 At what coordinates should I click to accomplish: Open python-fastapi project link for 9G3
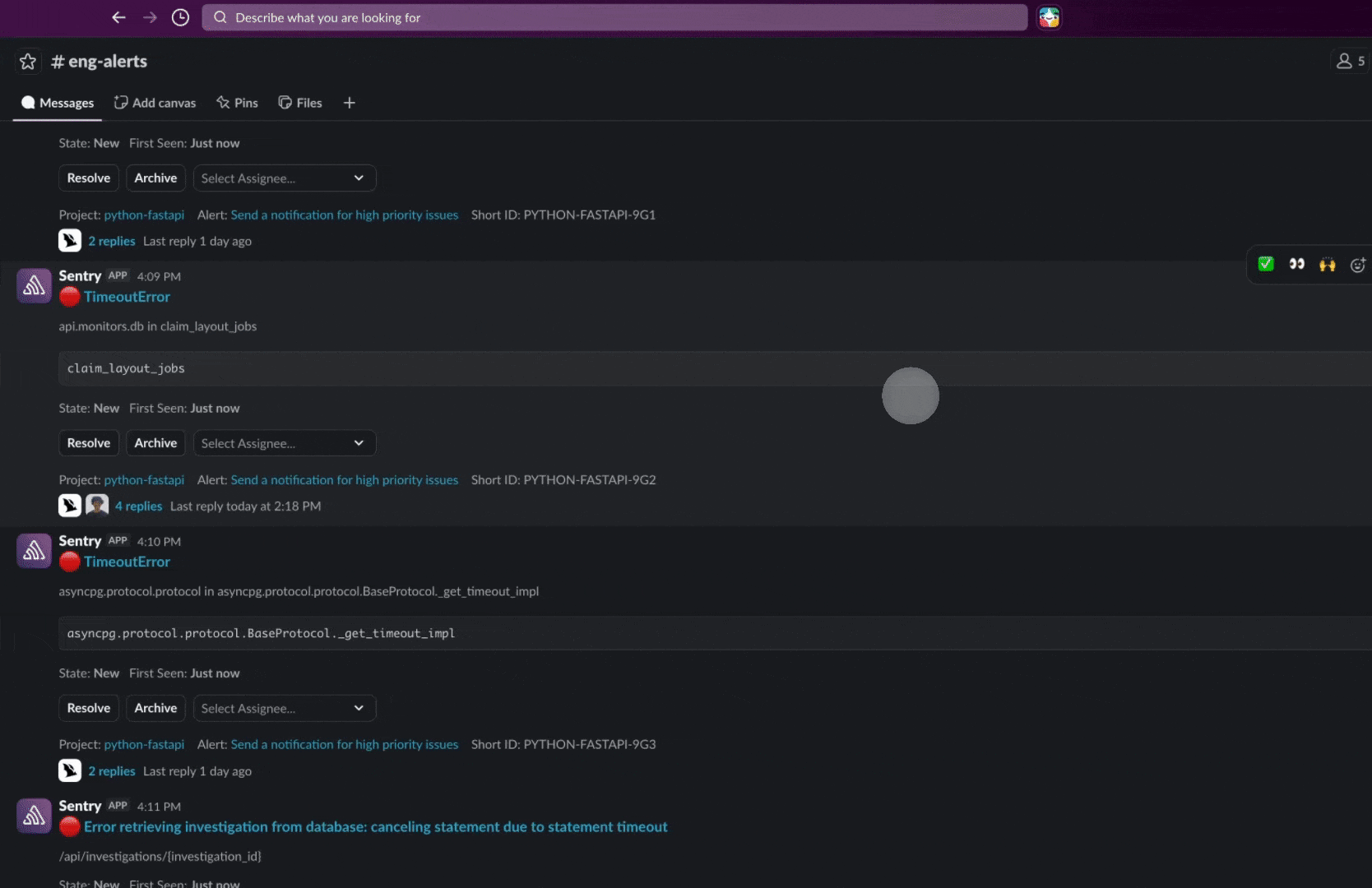point(144,744)
